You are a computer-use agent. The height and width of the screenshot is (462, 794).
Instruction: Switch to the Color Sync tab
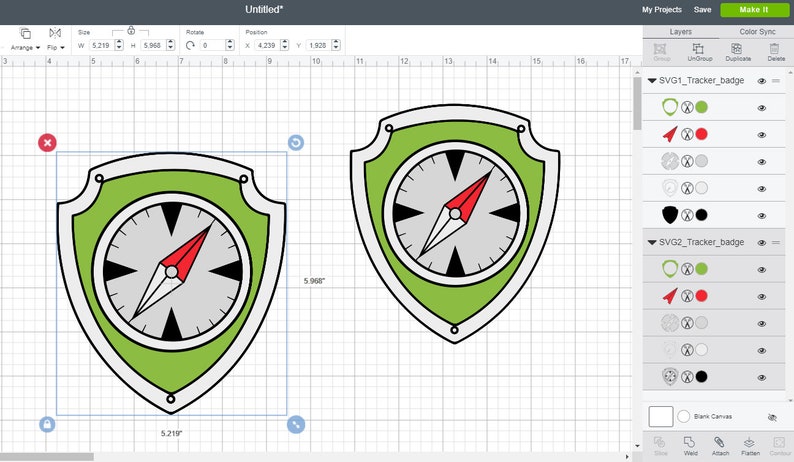[757, 31]
